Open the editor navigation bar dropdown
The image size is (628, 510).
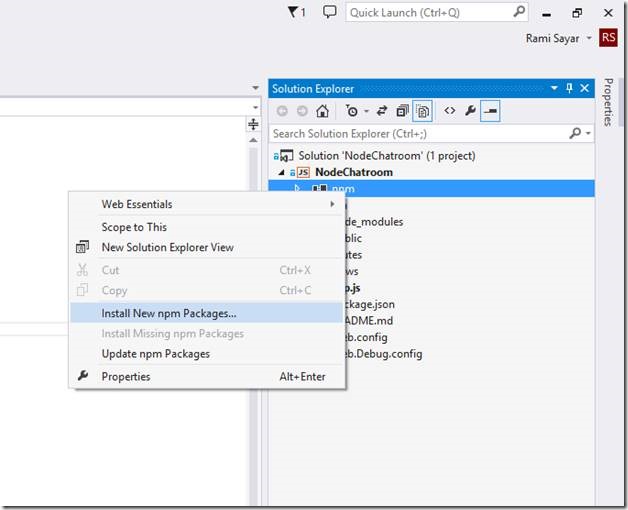[x=256, y=107]
